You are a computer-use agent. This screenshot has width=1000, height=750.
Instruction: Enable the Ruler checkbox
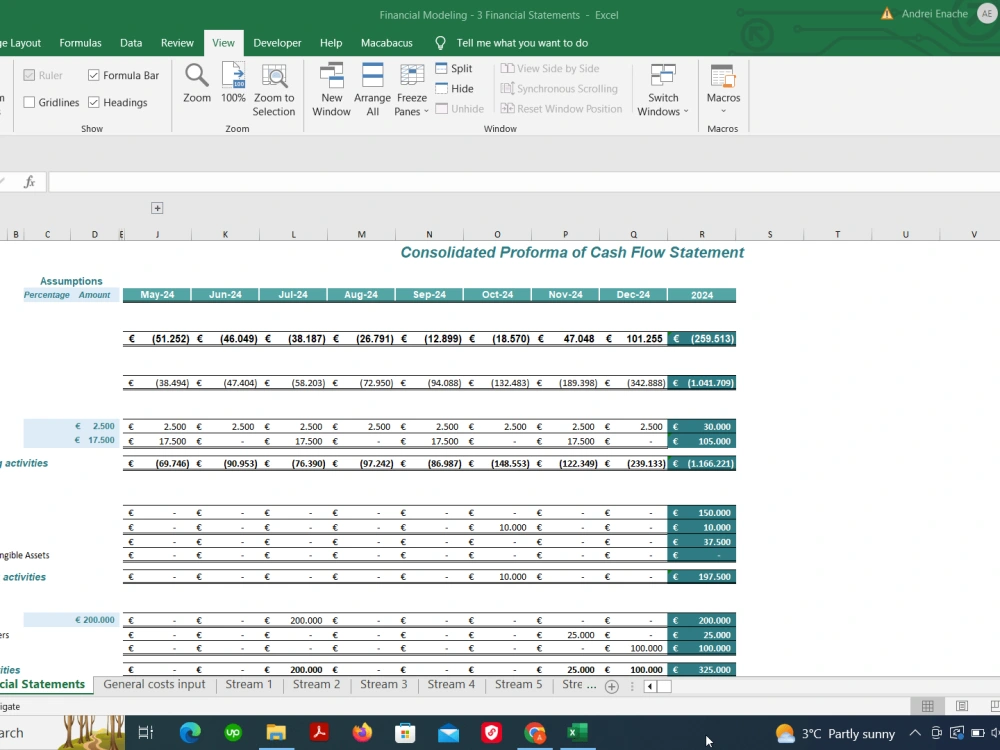29,75
